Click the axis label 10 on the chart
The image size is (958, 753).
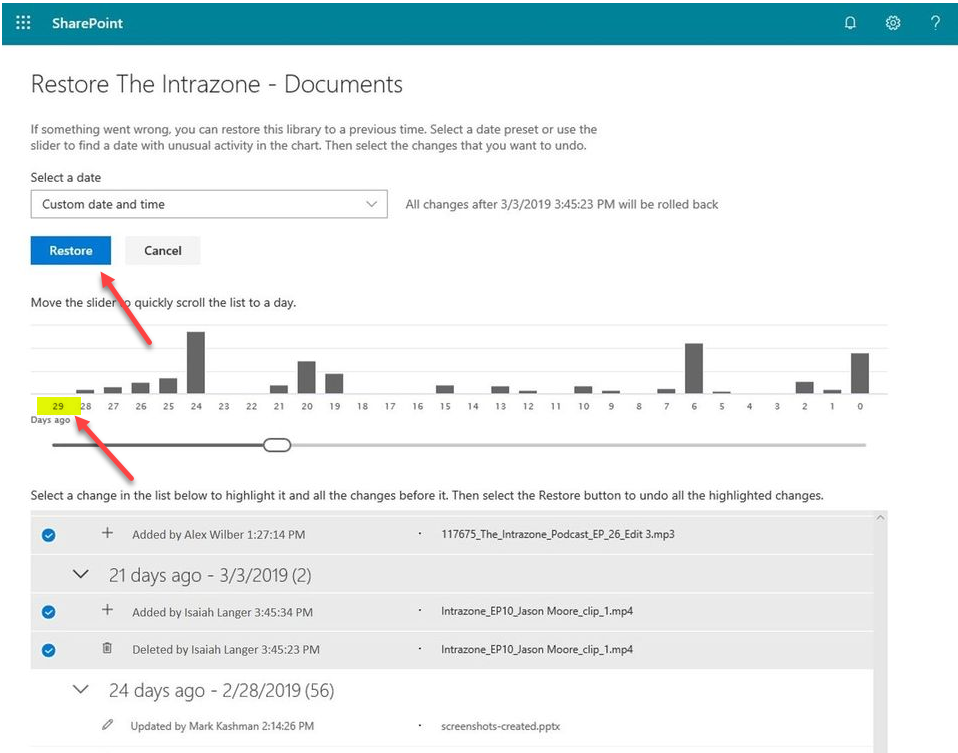pos(583,406)
